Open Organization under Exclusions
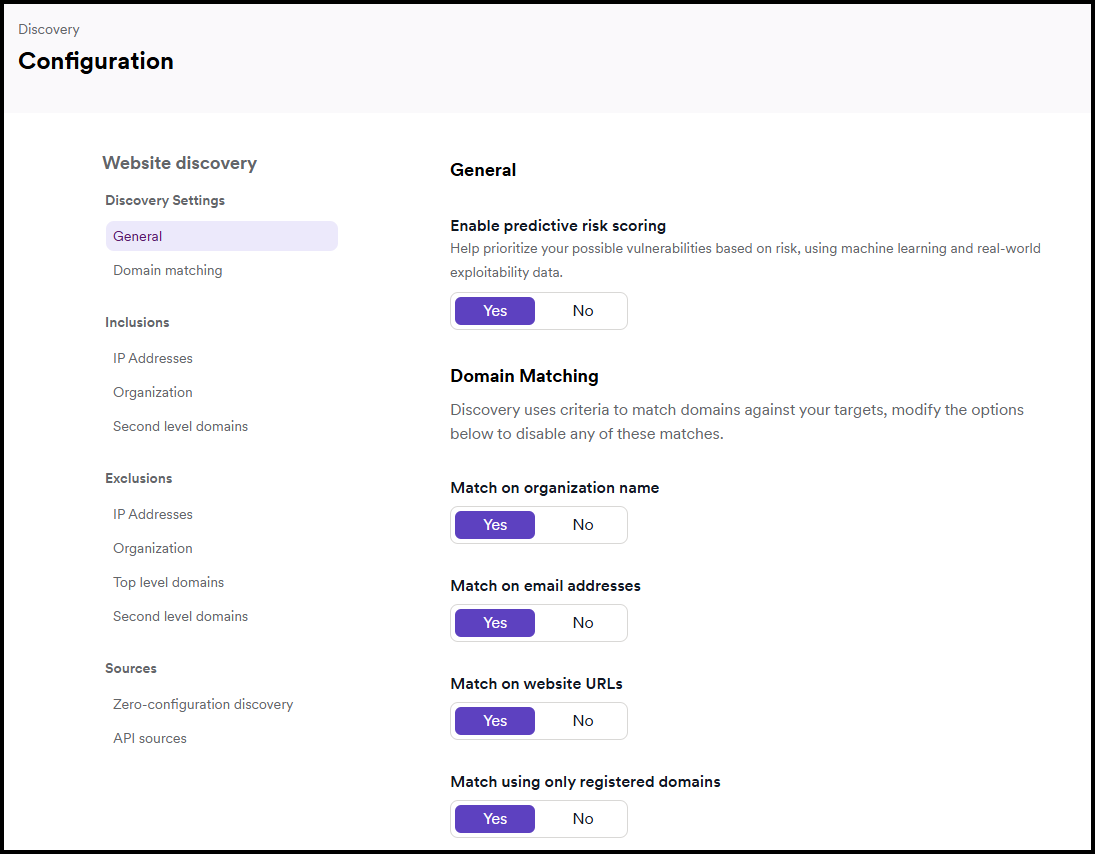 [x=152, y=548]
